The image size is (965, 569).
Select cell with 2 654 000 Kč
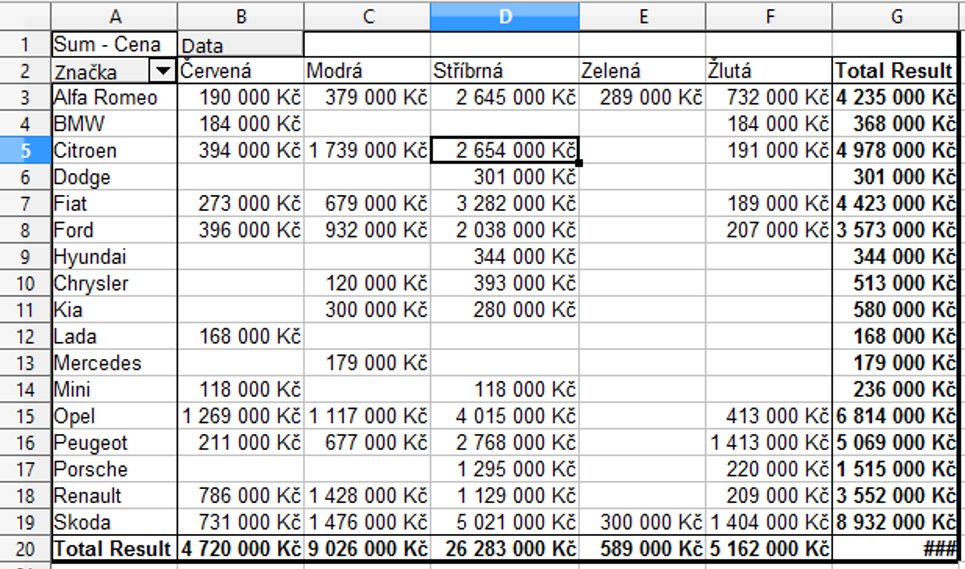[505, 151]
